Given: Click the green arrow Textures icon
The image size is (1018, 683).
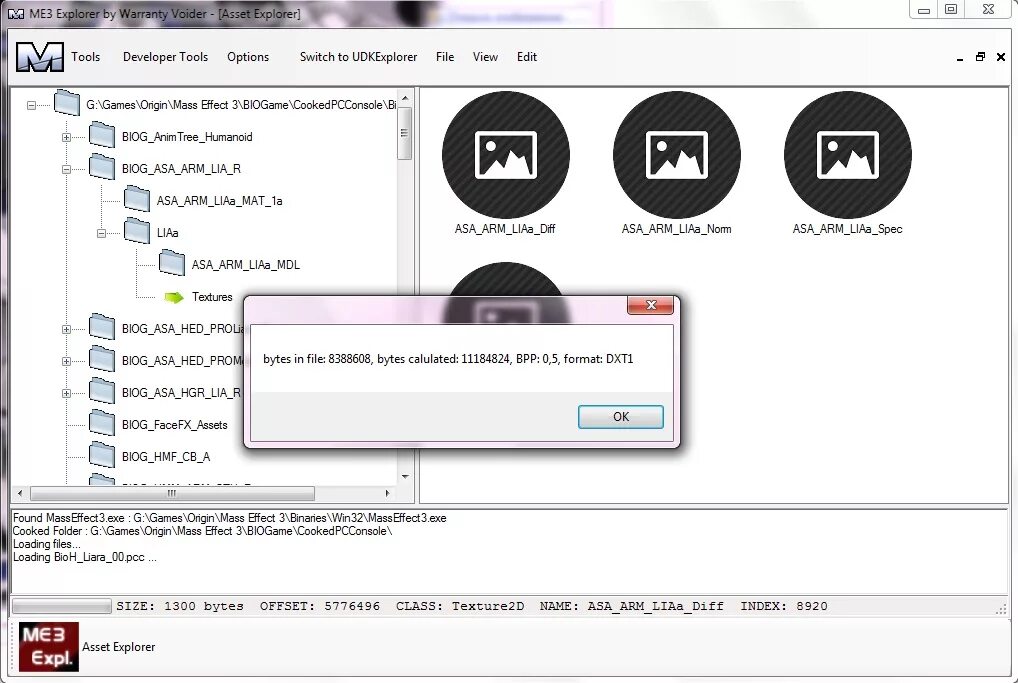Looking at the screenshot, I should click(x=174, y=297).
